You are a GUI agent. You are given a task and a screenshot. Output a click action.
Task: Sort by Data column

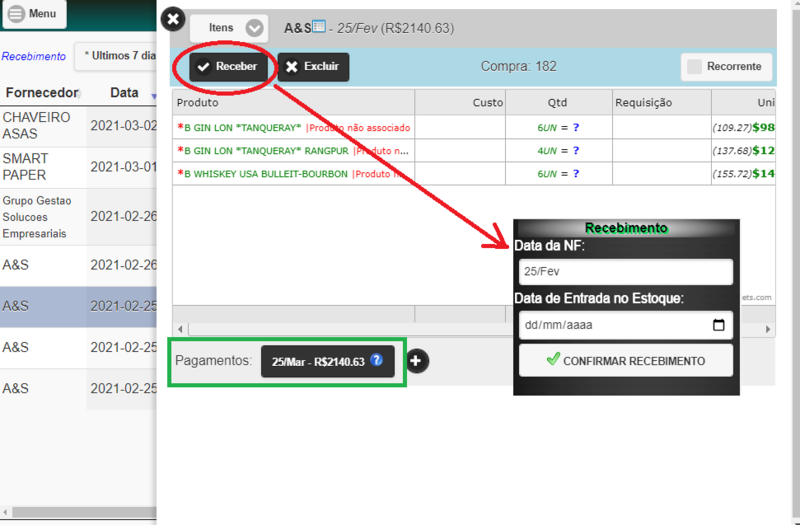coord(124,93)
